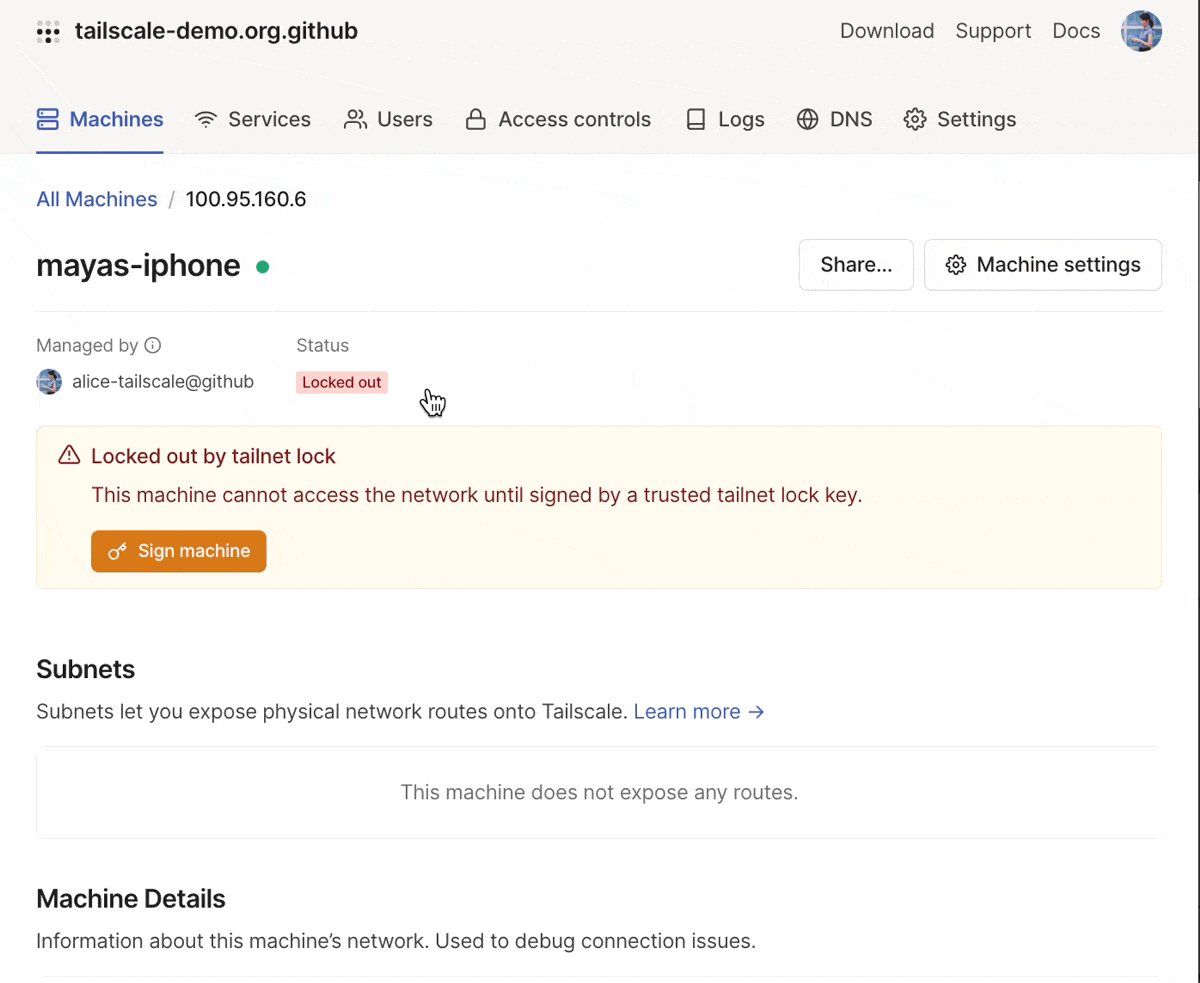Click the 100.95.160.6 breadcrumb text

246,199
